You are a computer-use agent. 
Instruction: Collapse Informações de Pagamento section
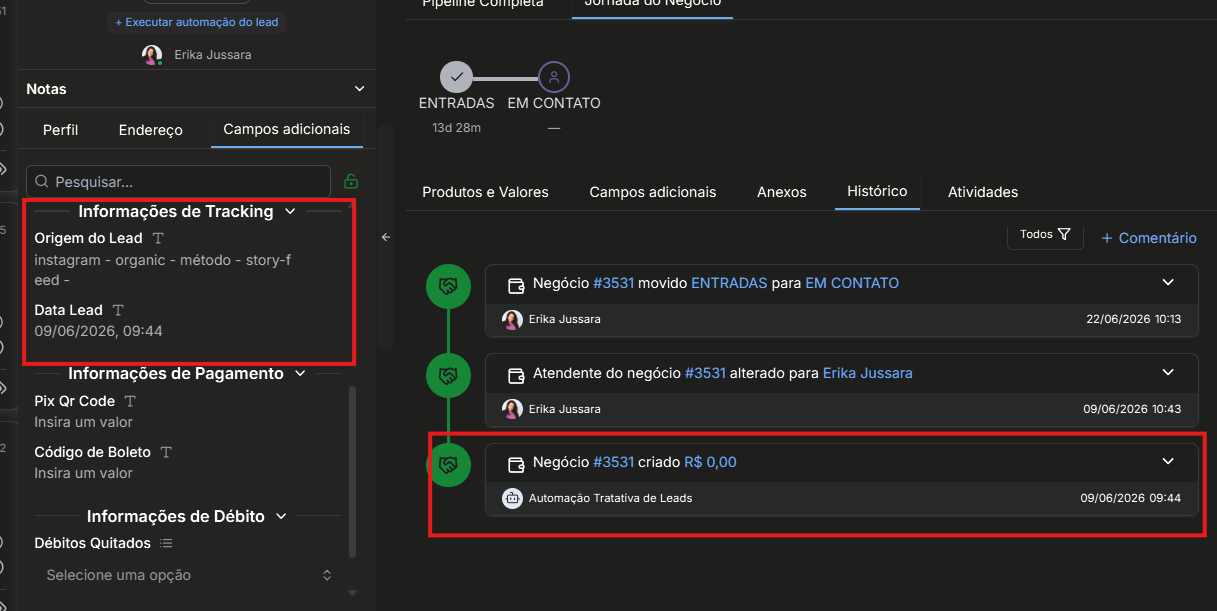coord(301,374)
